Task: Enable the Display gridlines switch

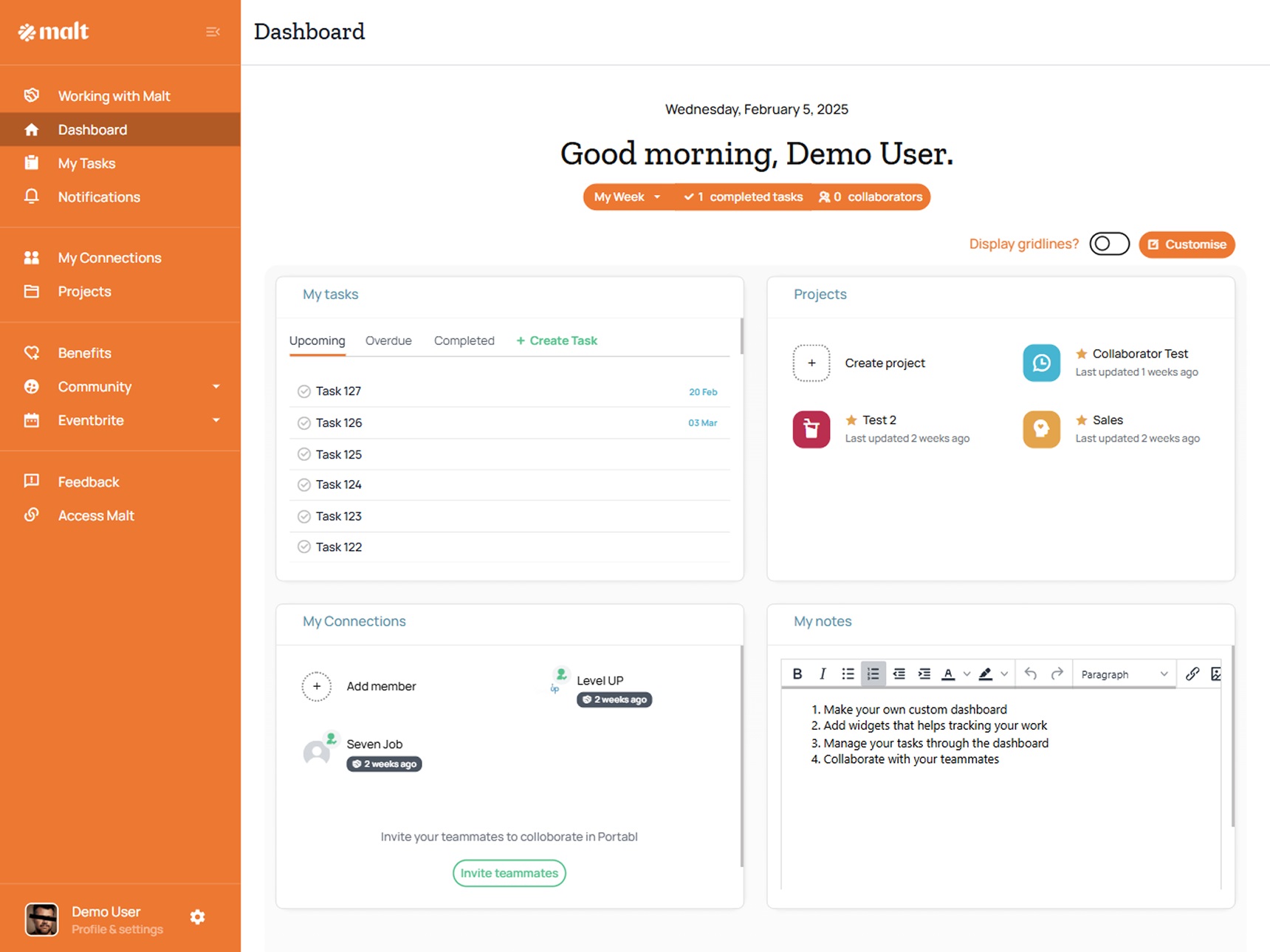Action: pos(1109,244)
